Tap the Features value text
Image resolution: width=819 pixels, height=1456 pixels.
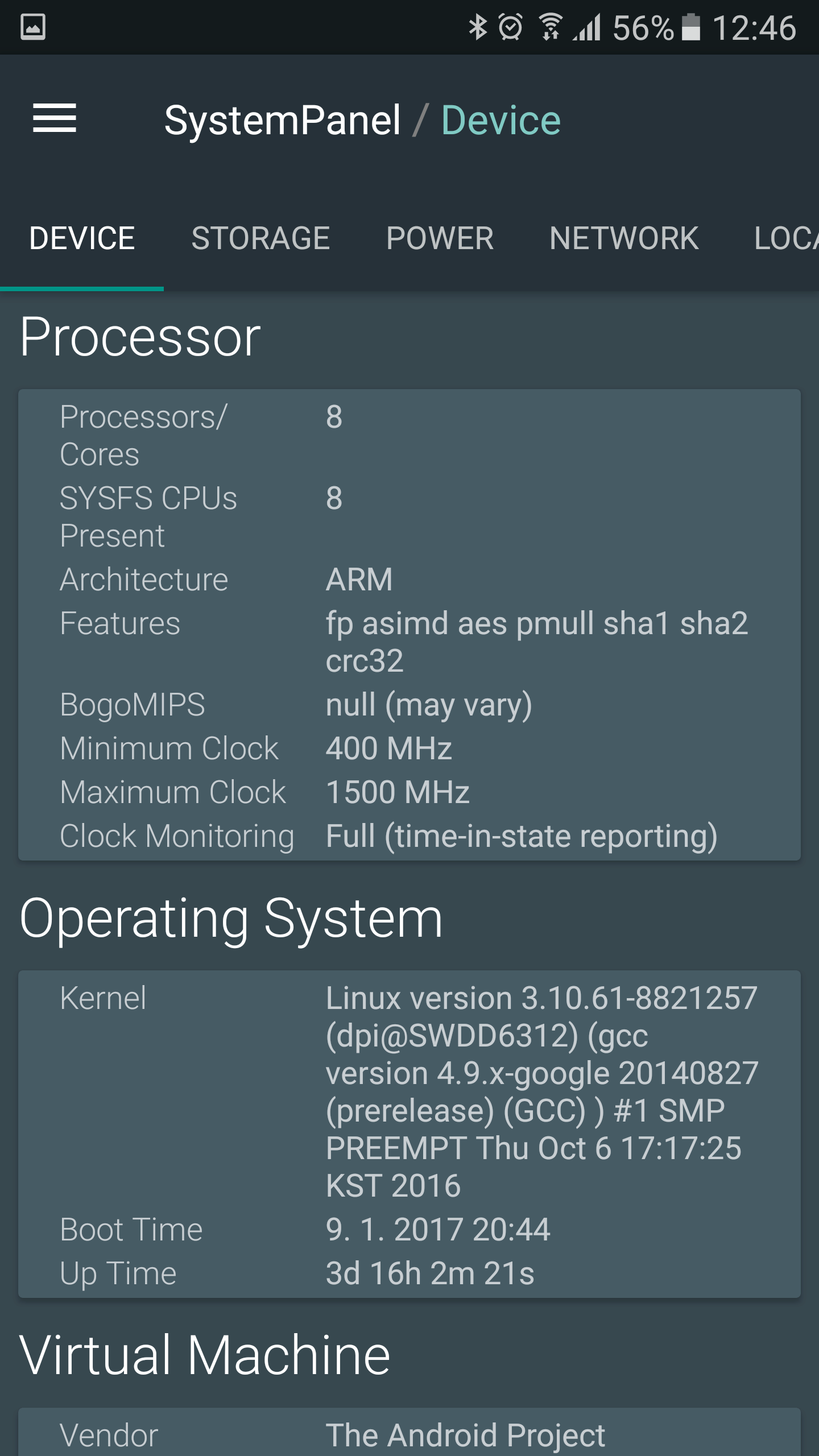click(x=536, y=642)
